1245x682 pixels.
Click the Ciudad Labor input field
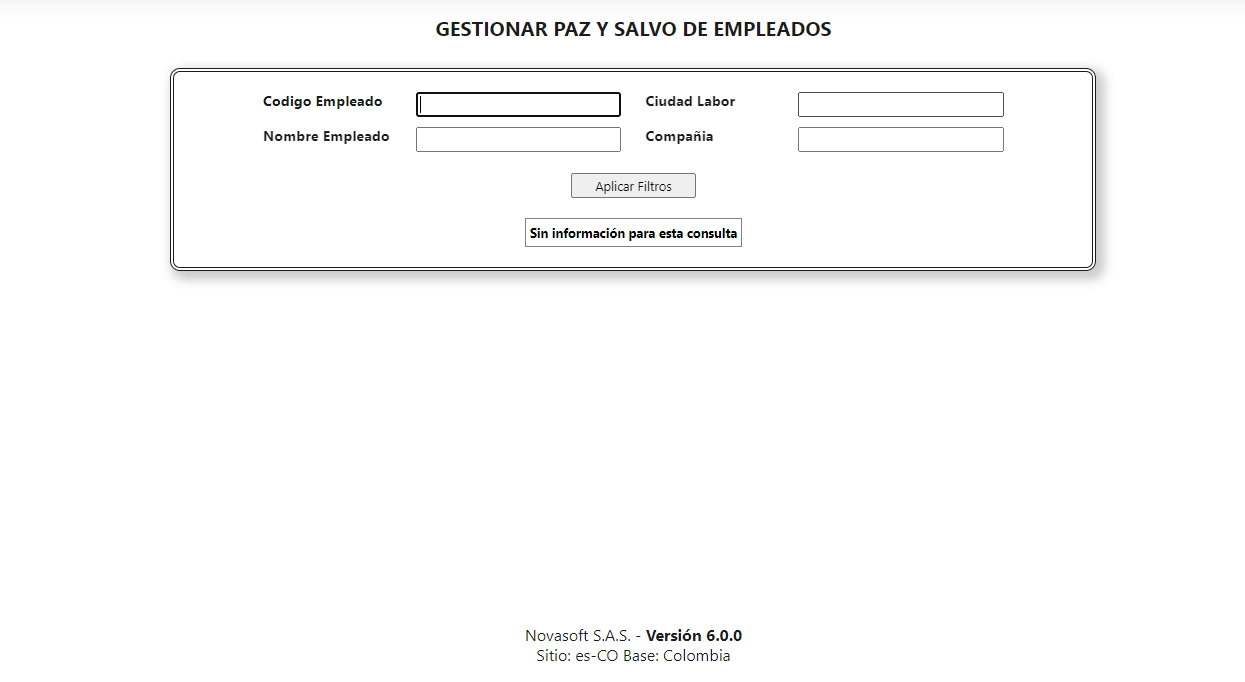[x=899, y=103]
